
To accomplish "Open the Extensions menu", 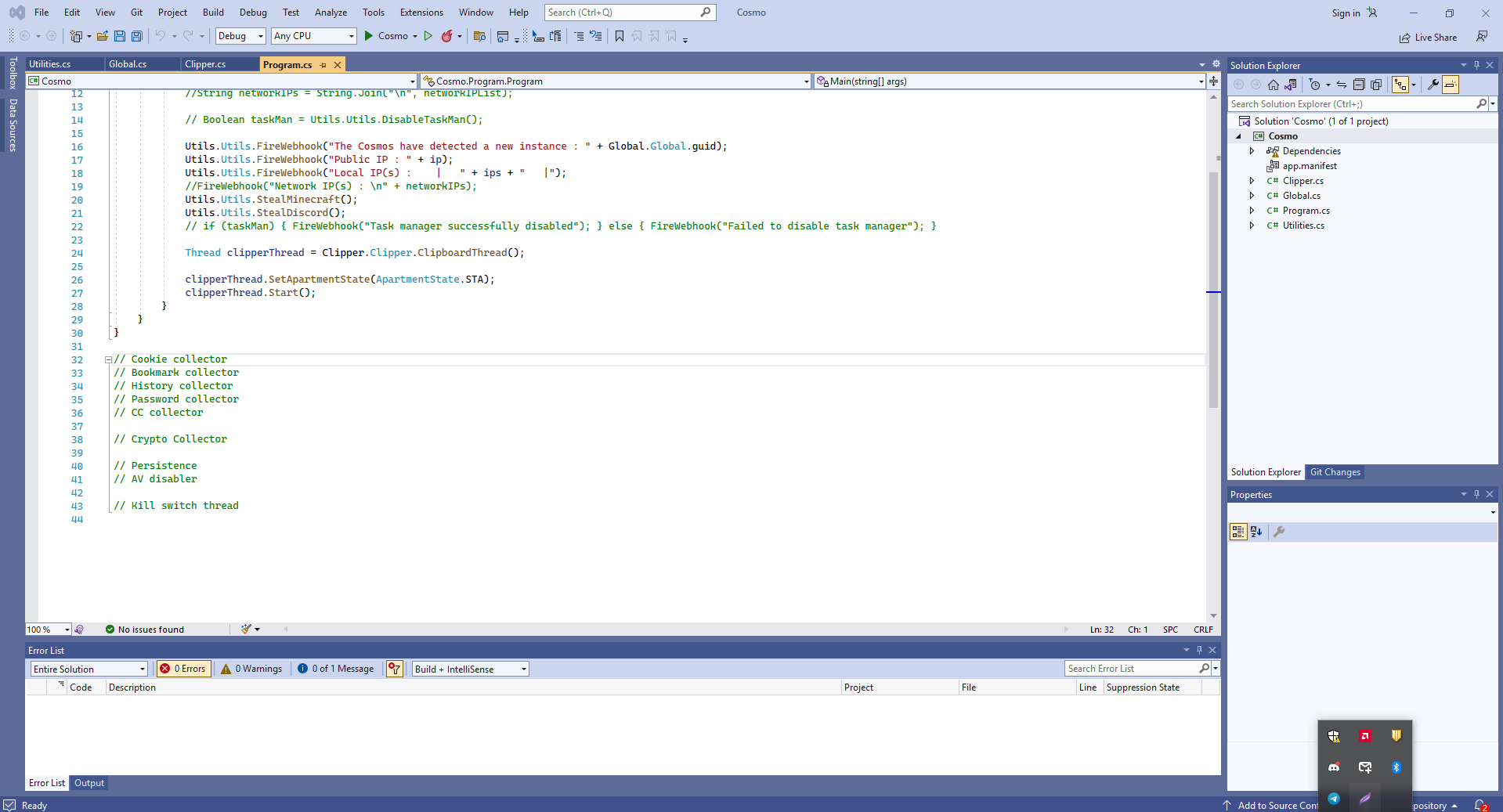I will coord(421,13).
